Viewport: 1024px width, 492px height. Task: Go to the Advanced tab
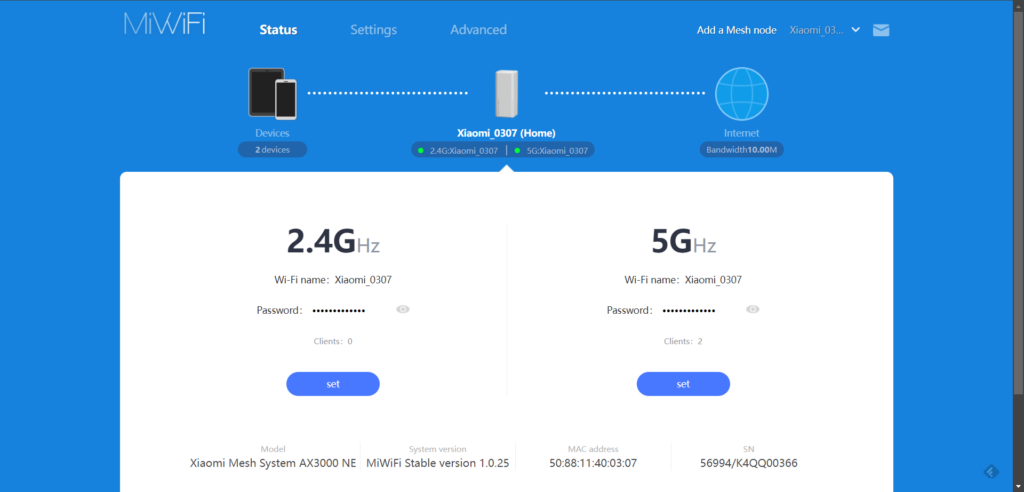tap(478, 30)
